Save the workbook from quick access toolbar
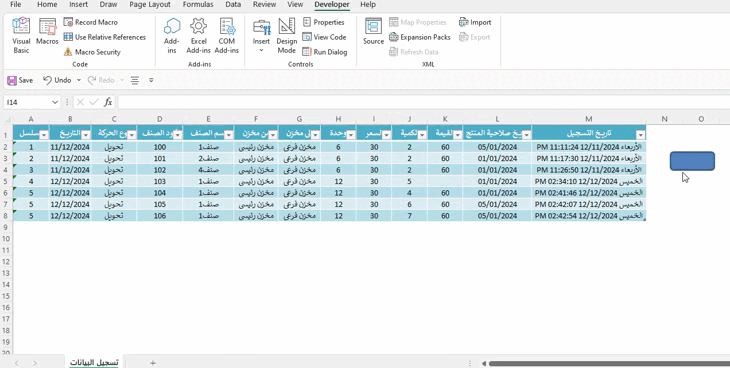 tap(20, 80)
